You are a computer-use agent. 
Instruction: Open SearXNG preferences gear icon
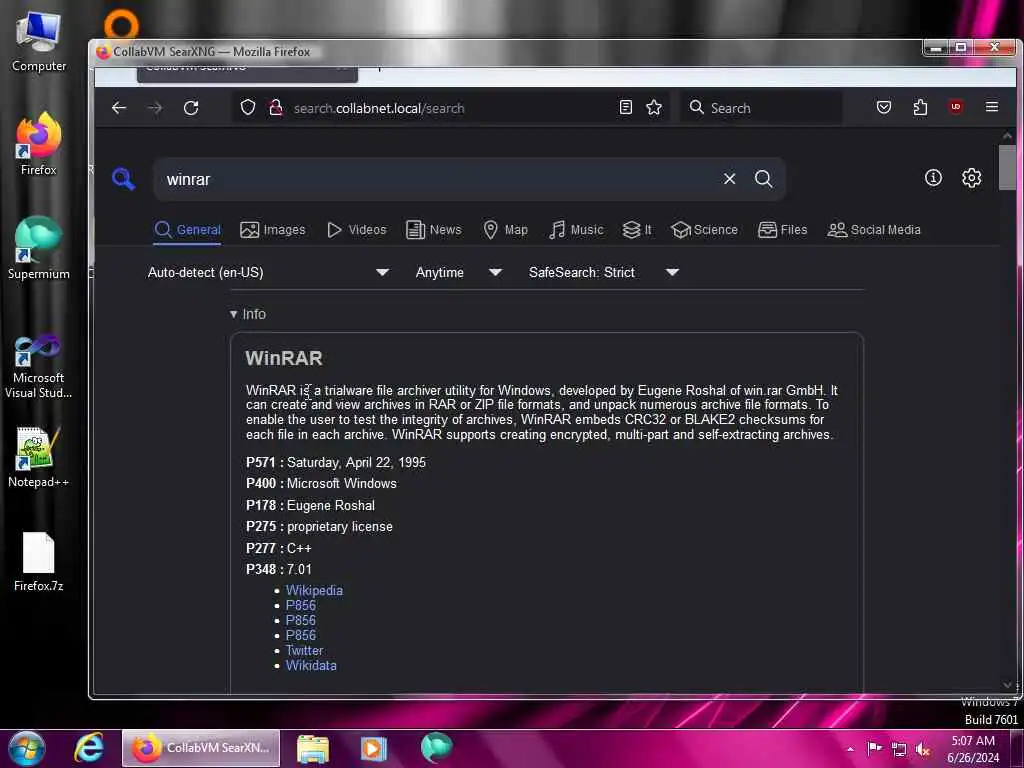pyautogui.click(x=971, y=178)
